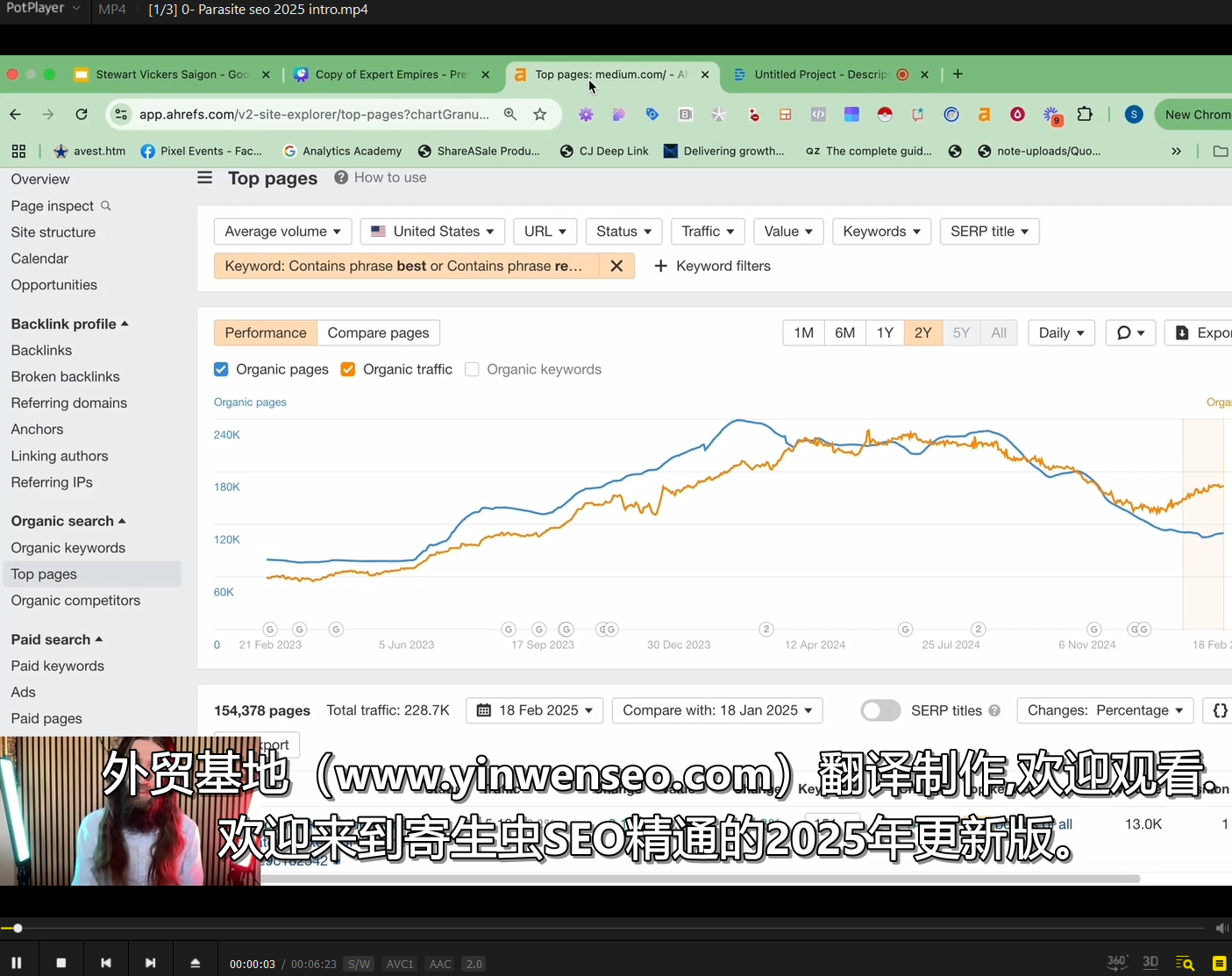This screenshot has height=976, width=1232.
Task: Toggle the SERP titles switch
Action: [880, 710]
